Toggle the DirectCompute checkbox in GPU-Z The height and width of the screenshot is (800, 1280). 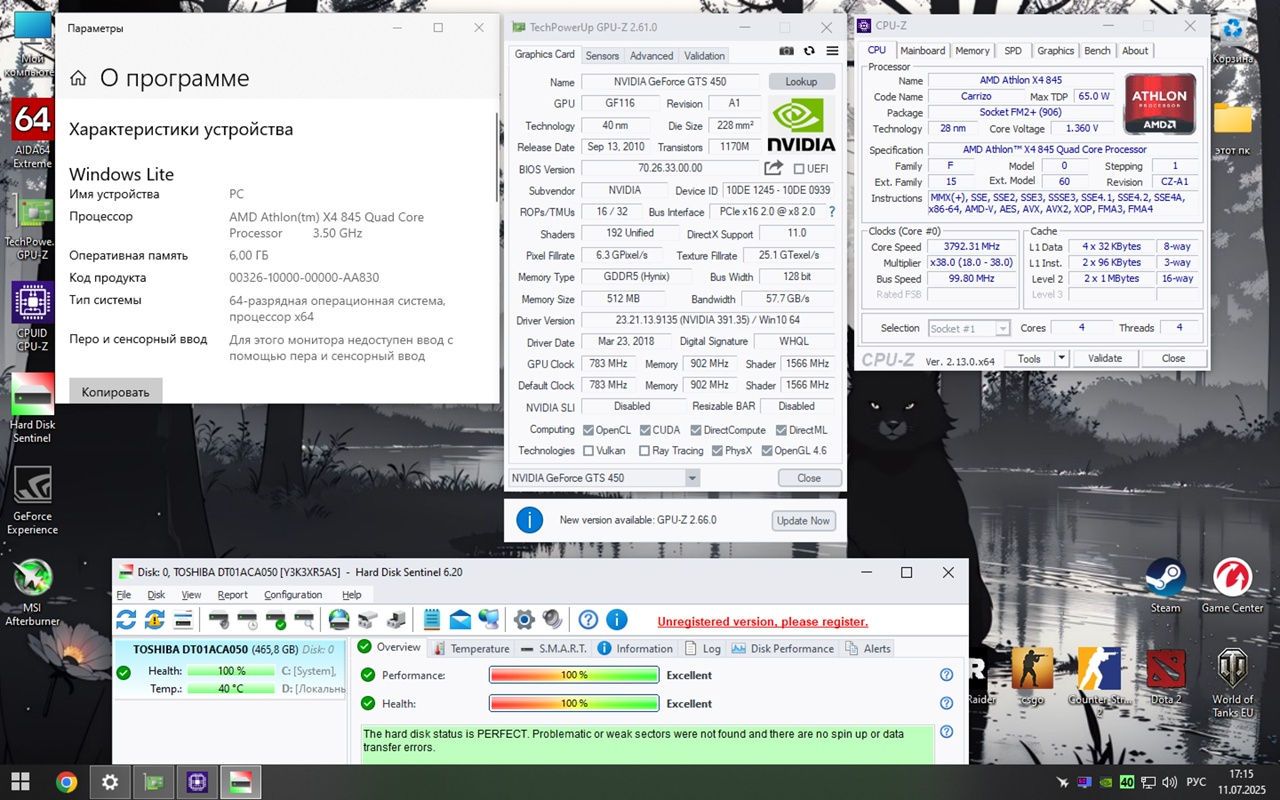(x=694, y=430)
